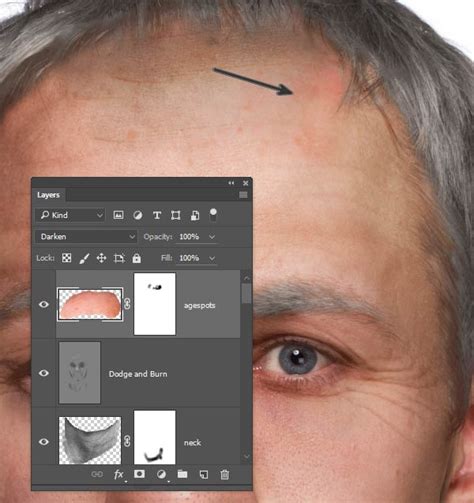The width and height of the screenshot is (474, 503).
Task: Select the Dodge and Burn layer thumbnail
Action: tap(80, 373)
